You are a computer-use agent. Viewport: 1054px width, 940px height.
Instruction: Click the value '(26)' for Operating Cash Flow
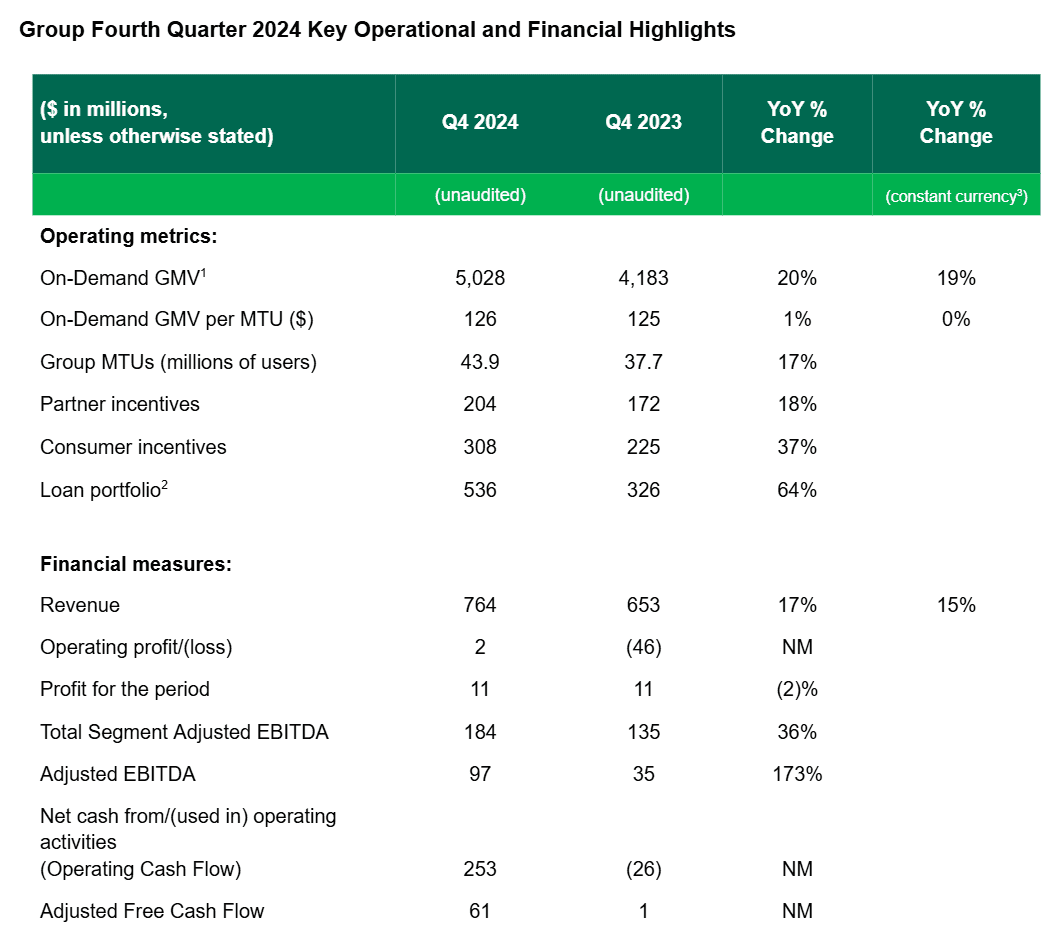(643, 869)
